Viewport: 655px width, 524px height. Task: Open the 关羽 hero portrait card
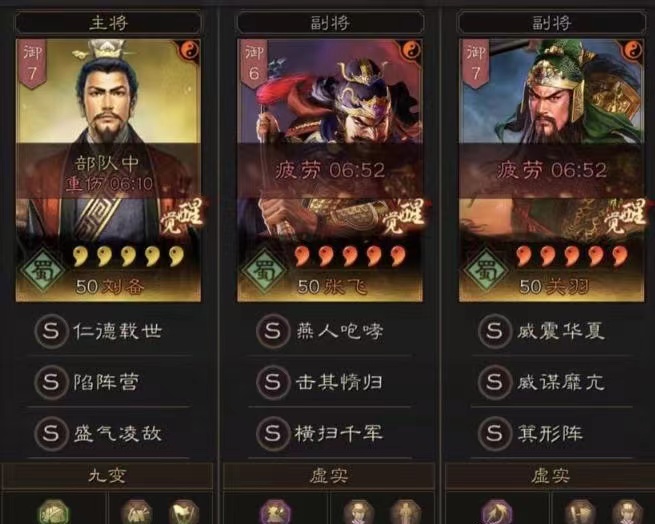point(551,170)
